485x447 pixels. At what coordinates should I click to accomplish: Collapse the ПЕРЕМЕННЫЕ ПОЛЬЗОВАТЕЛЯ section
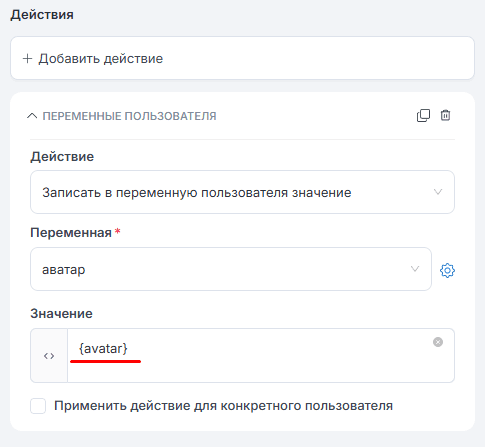[x=32, y=116]
